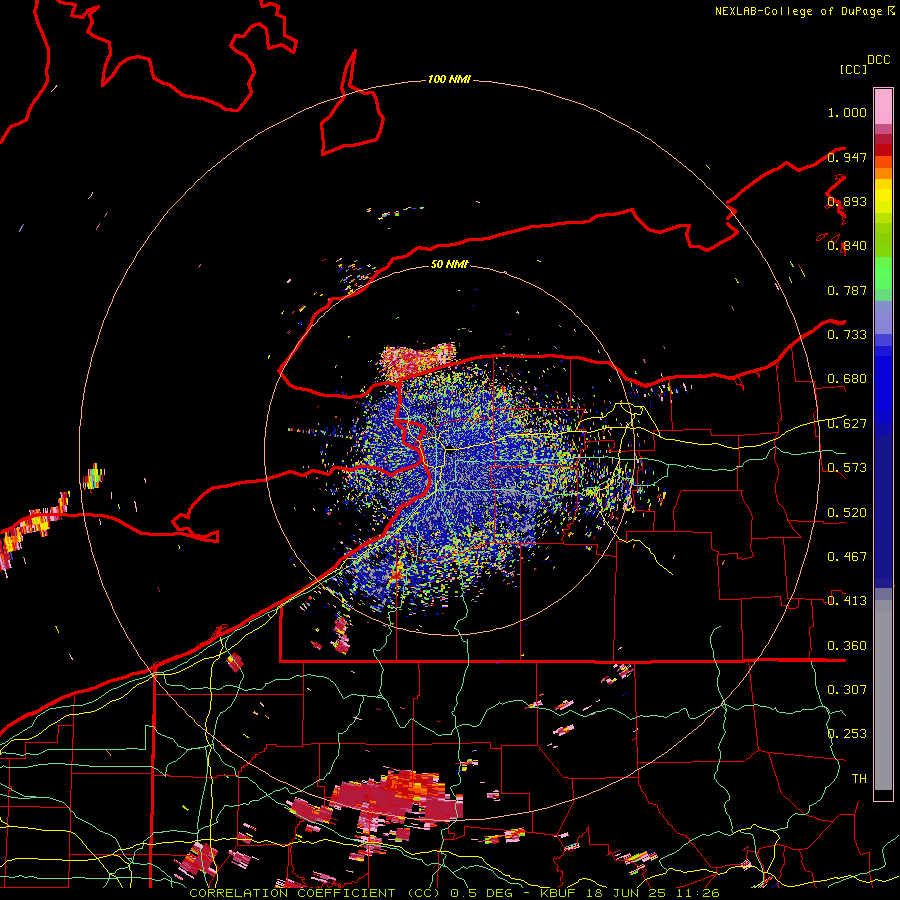900x900 pixels.
Task: Click the [CC] legend unit label
Action: coord(853,69)
